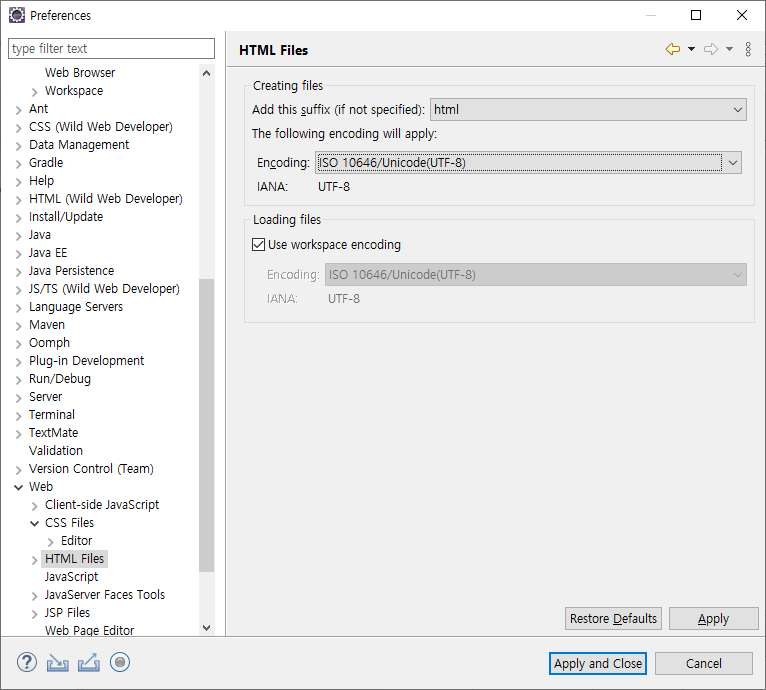
Task: Collapse the Web tree node
Action: pos(19,487)
